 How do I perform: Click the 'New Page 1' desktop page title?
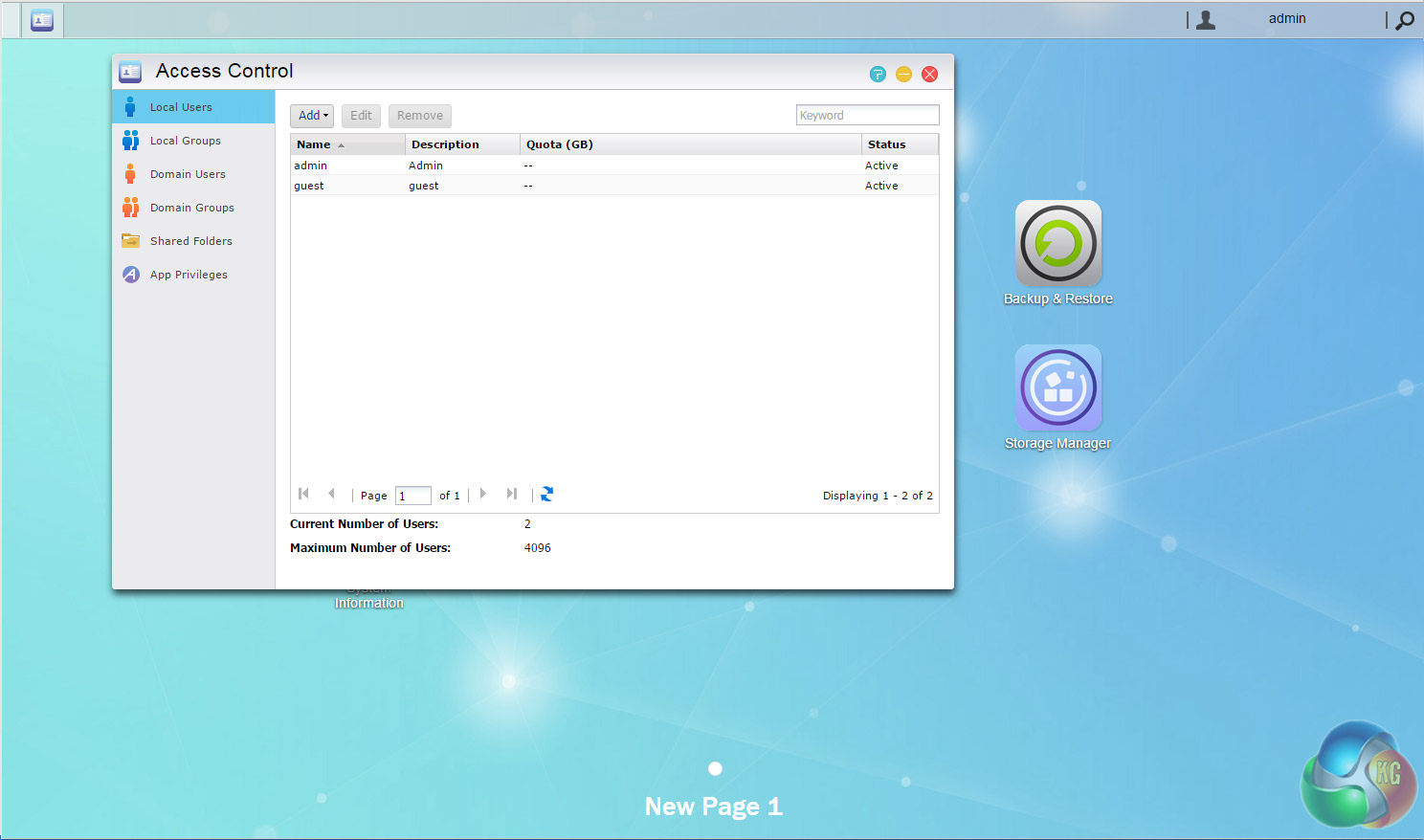714,807
